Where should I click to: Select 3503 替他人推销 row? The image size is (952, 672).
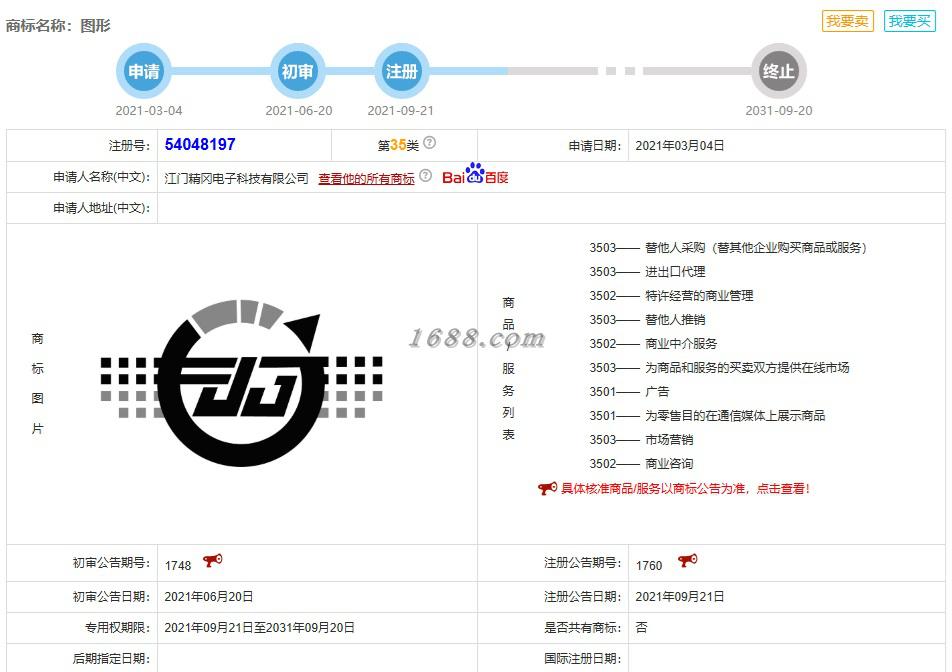point(647,320)
